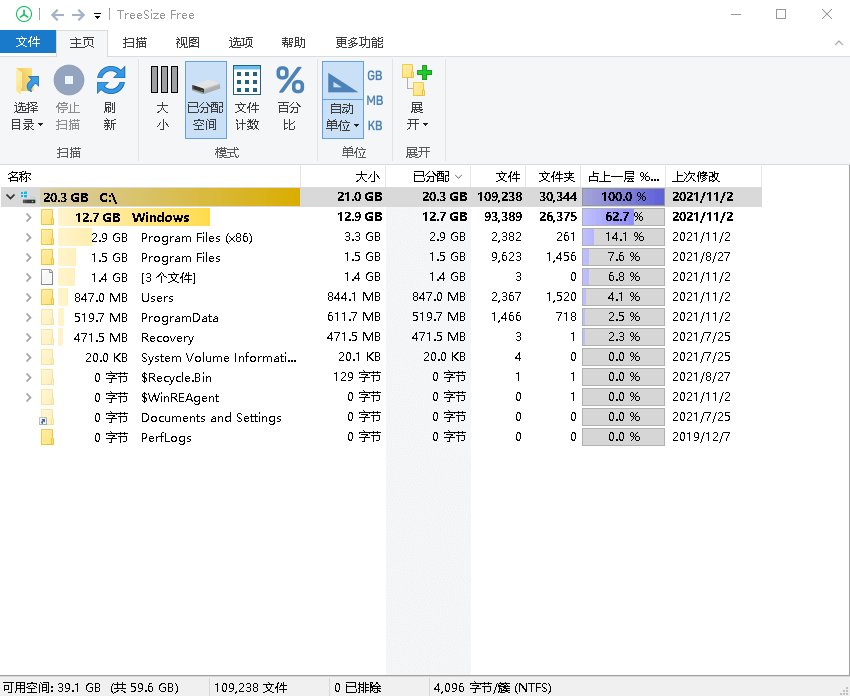Screen dimensions: 850x696
Task: Click the Windows 62.7% usage bar
Action: pos(623,217)
